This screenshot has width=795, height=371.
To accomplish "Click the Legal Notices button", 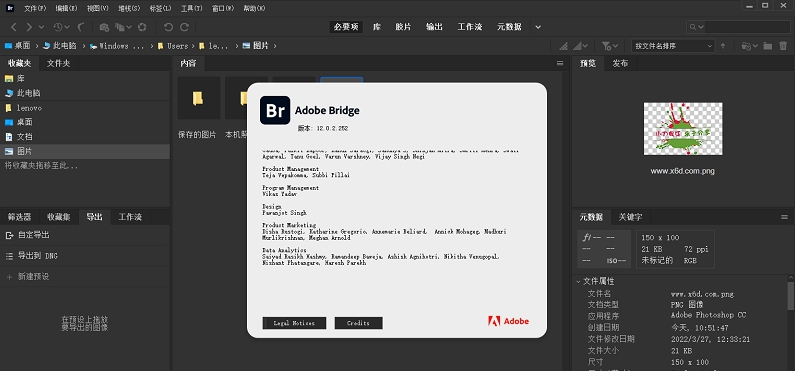I will pyautogui.click(x=294, y=323).
